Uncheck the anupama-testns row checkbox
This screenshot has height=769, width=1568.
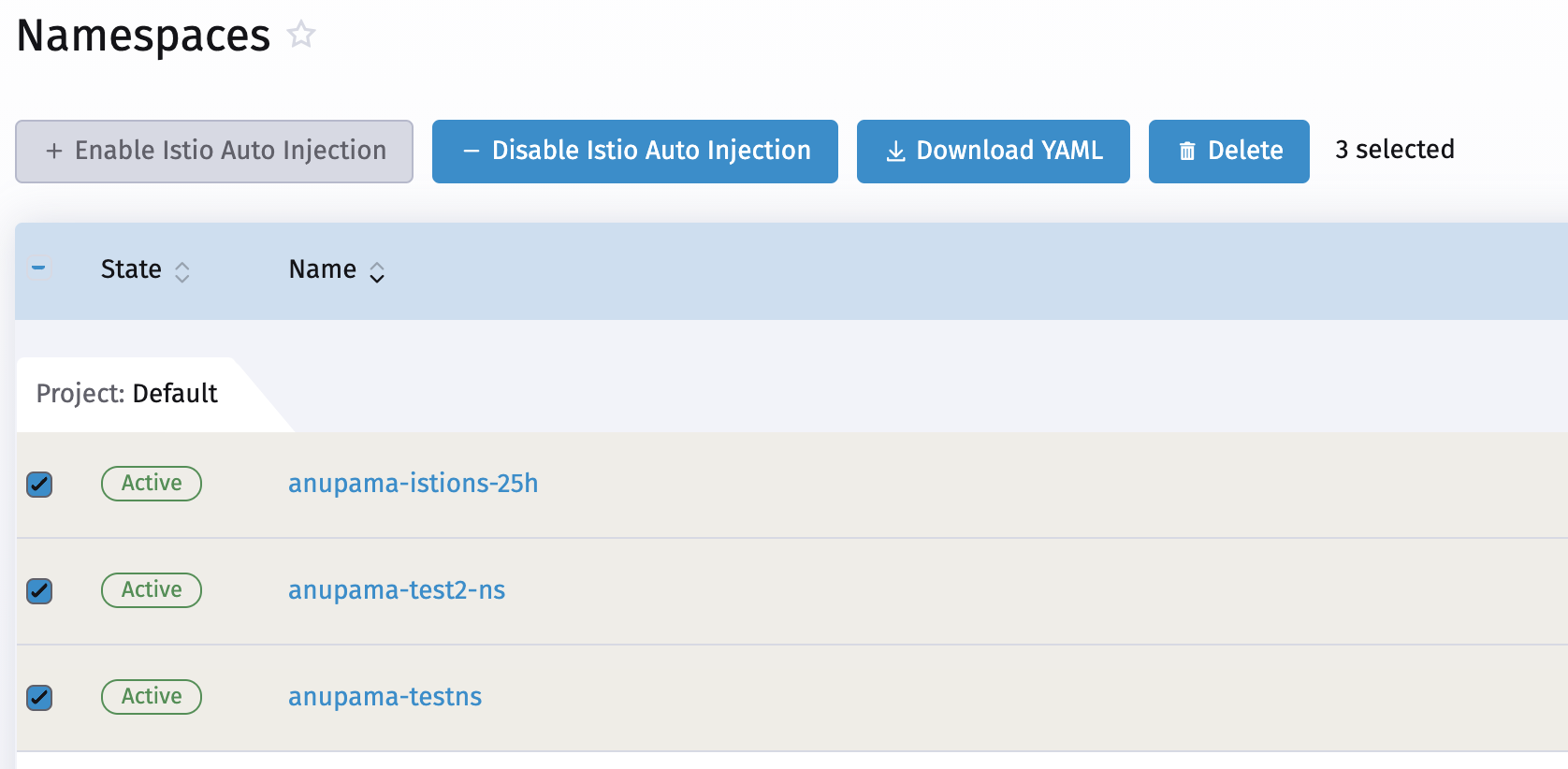39,698
